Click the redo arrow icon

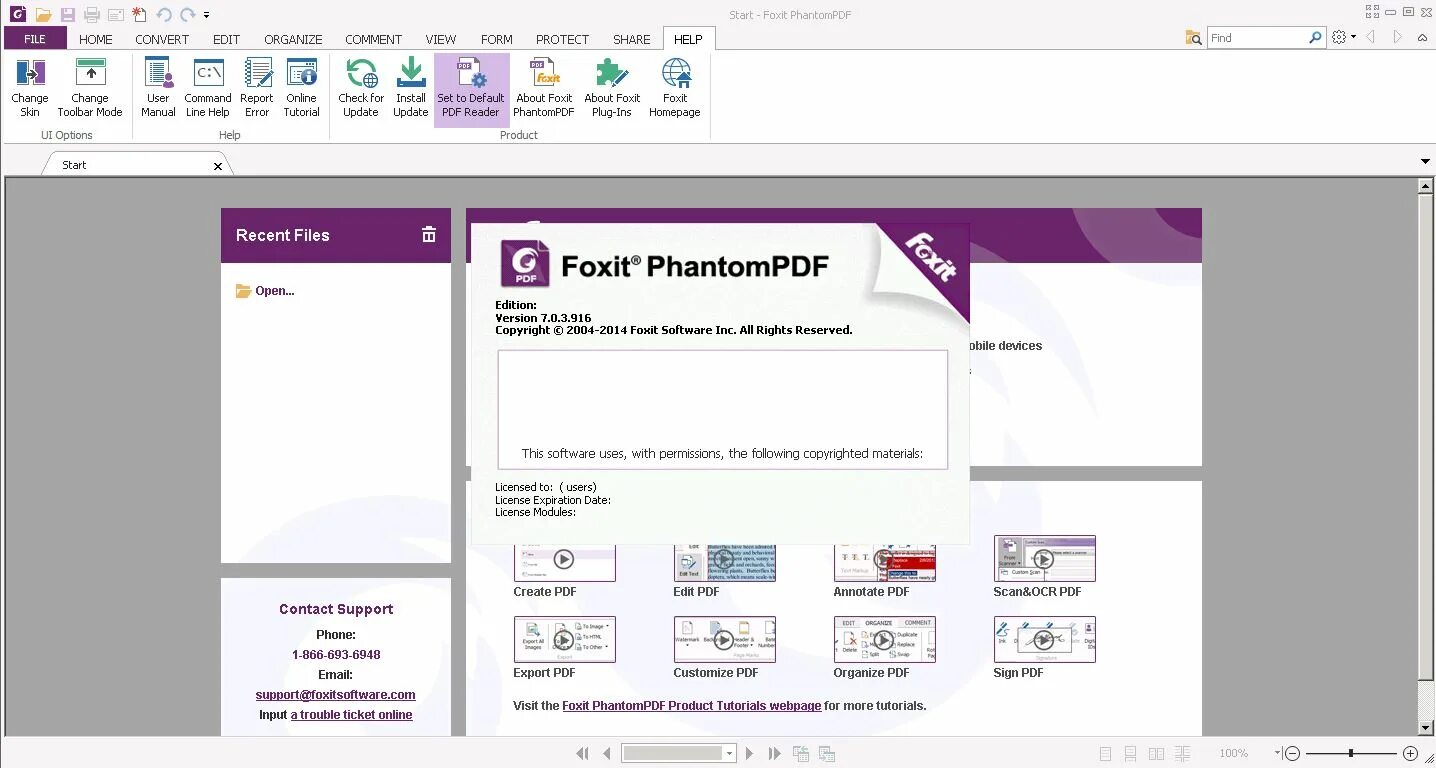tap(187, 14)
